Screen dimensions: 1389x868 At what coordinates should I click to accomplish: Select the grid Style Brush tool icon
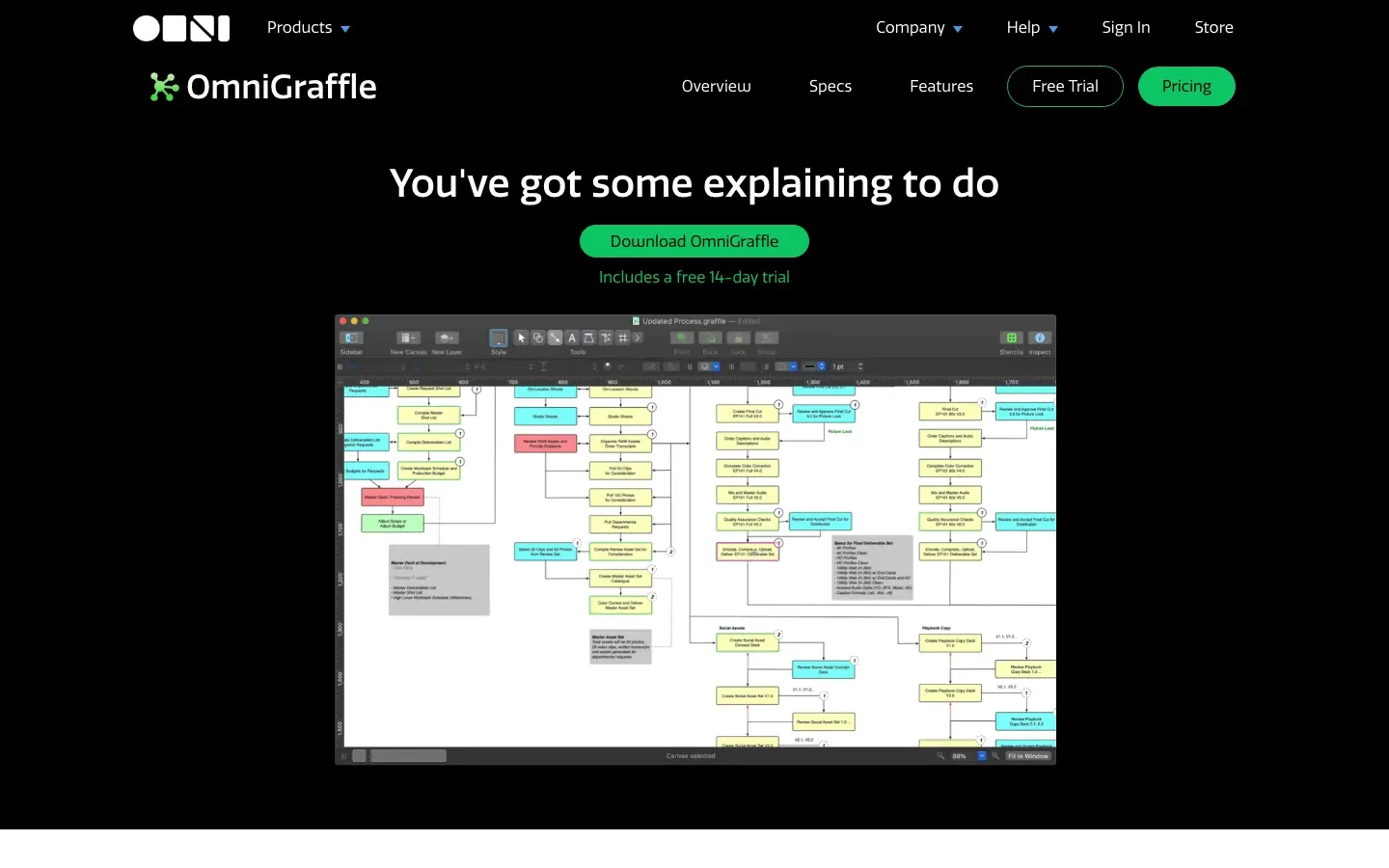pyautogui.click(x=623, y=338)
